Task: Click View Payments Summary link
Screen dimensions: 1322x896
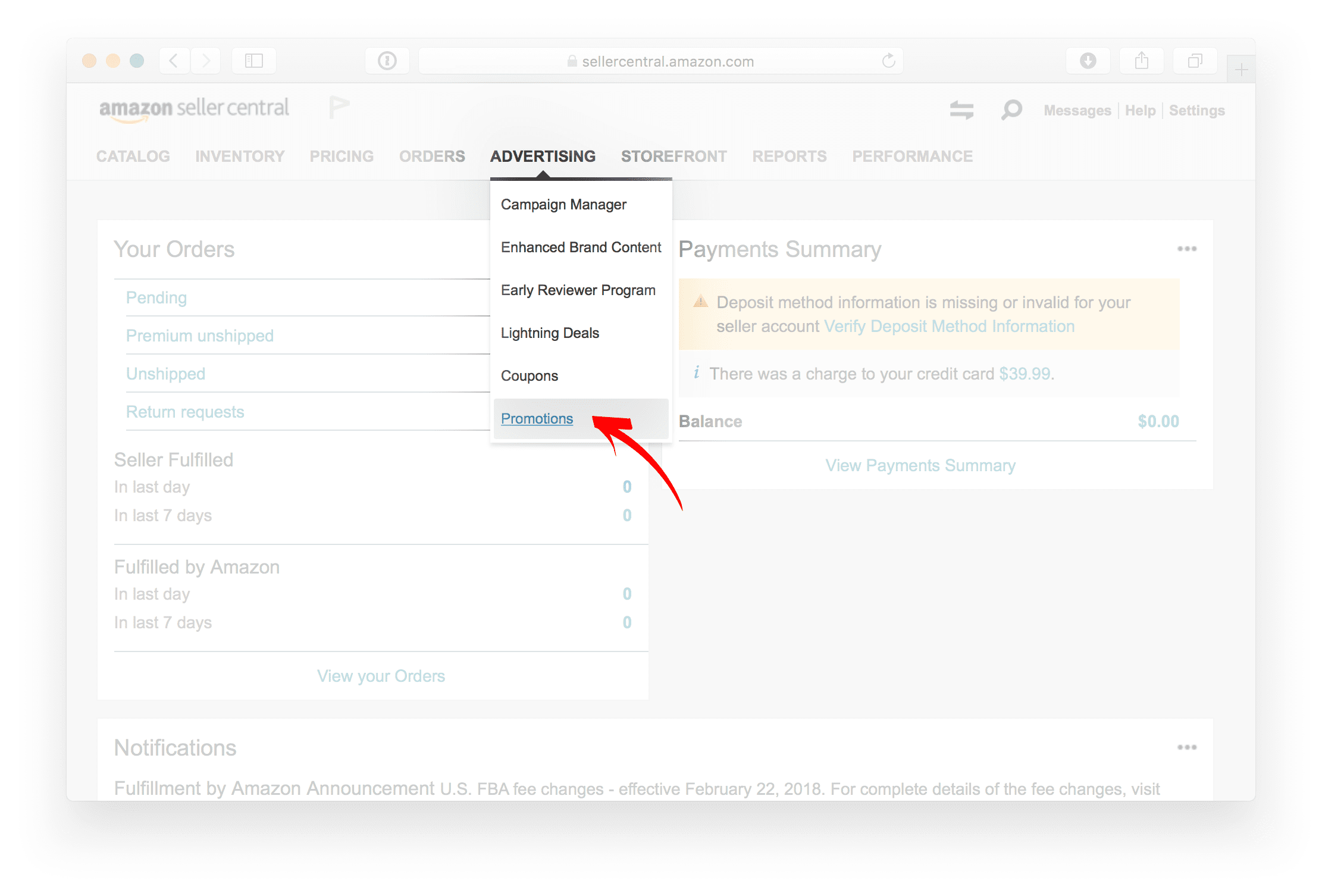Action: coord(920,465)
